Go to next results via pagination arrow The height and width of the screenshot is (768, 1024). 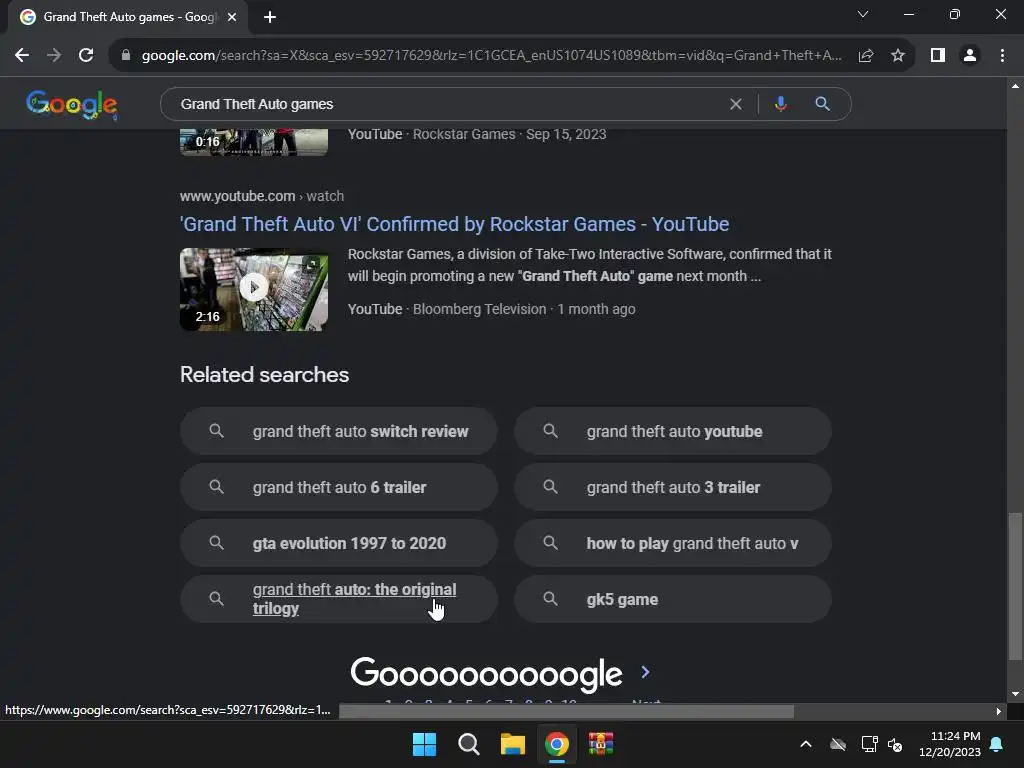pos(645,672)
